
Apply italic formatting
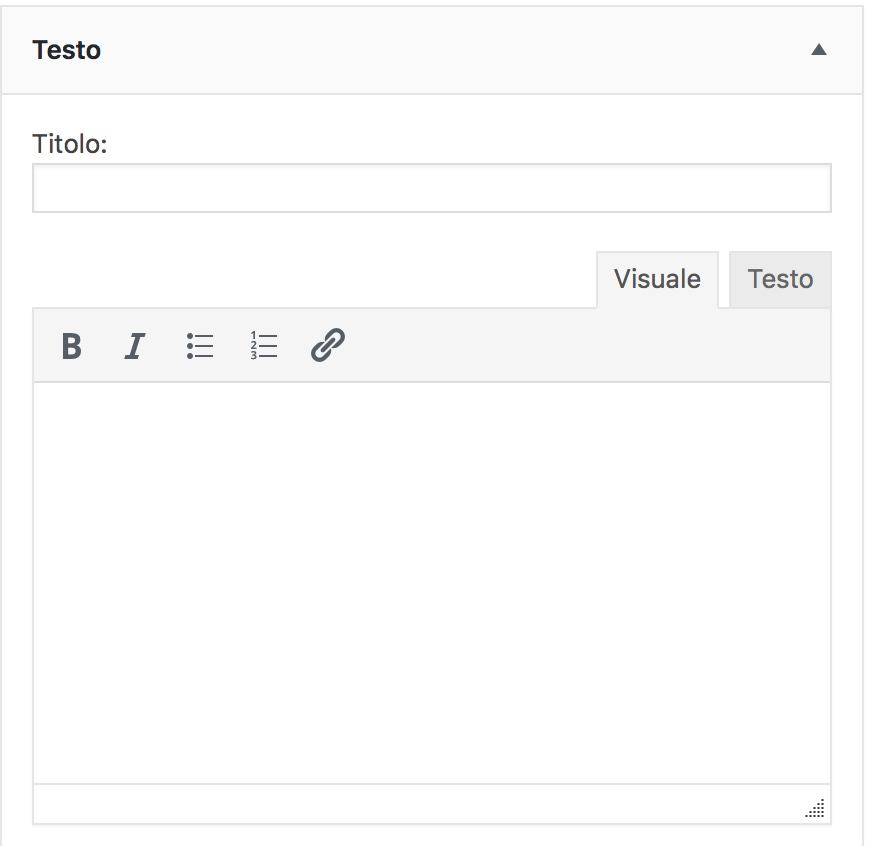(135, 346)
